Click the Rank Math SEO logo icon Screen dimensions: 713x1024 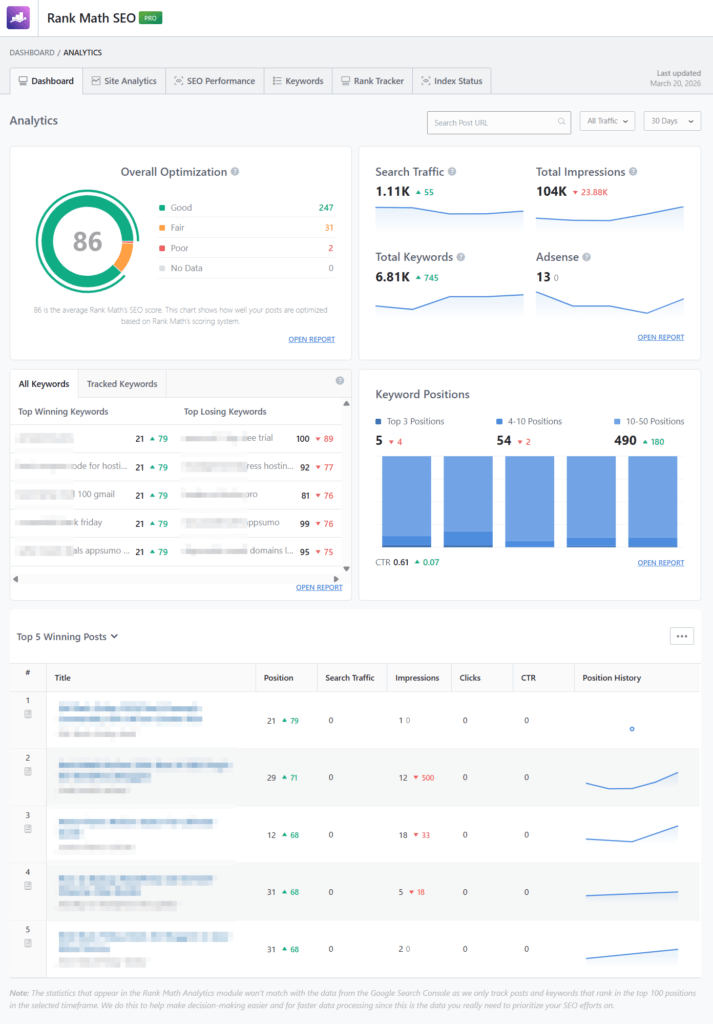18,18
